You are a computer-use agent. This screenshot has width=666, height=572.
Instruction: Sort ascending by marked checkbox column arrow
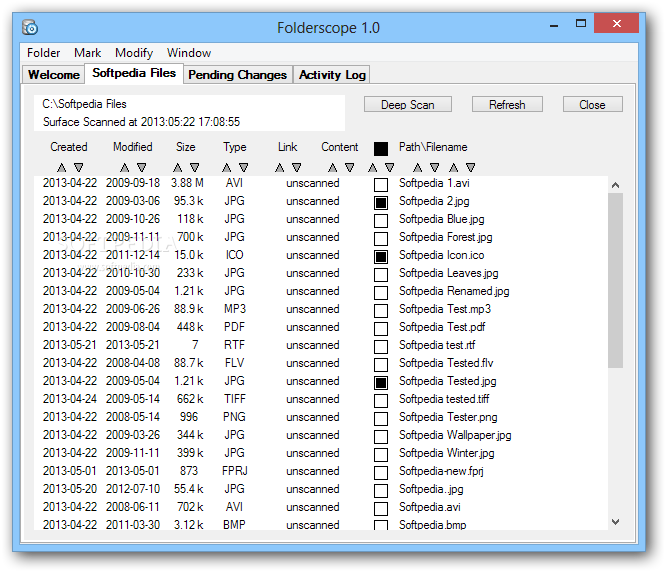[373, 167]
